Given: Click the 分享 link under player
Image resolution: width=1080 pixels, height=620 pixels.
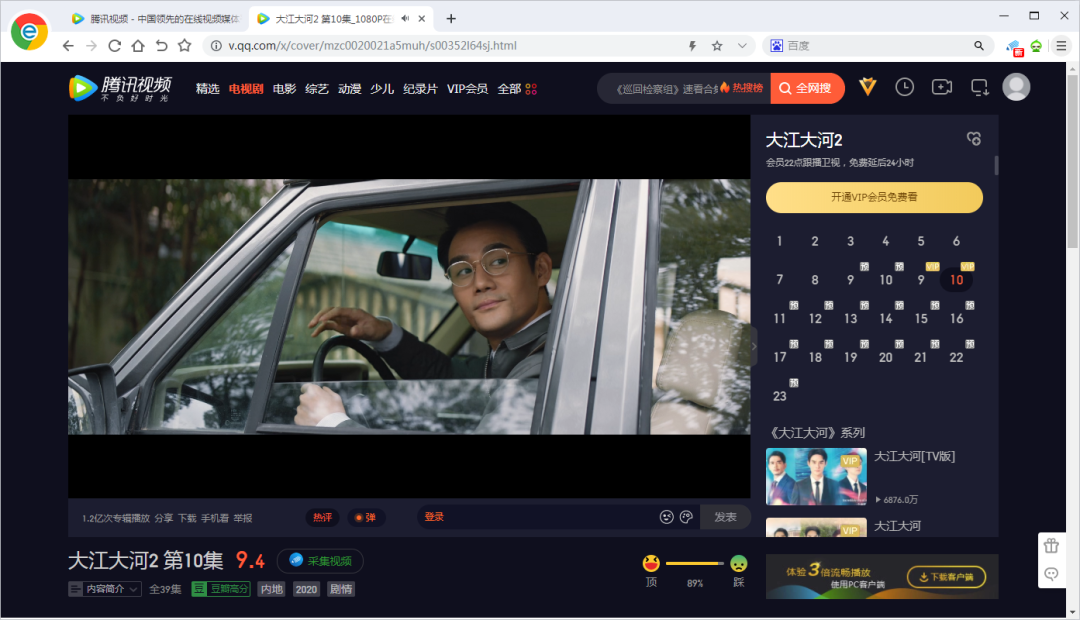Looking at the screenshot, I should 164,518.
